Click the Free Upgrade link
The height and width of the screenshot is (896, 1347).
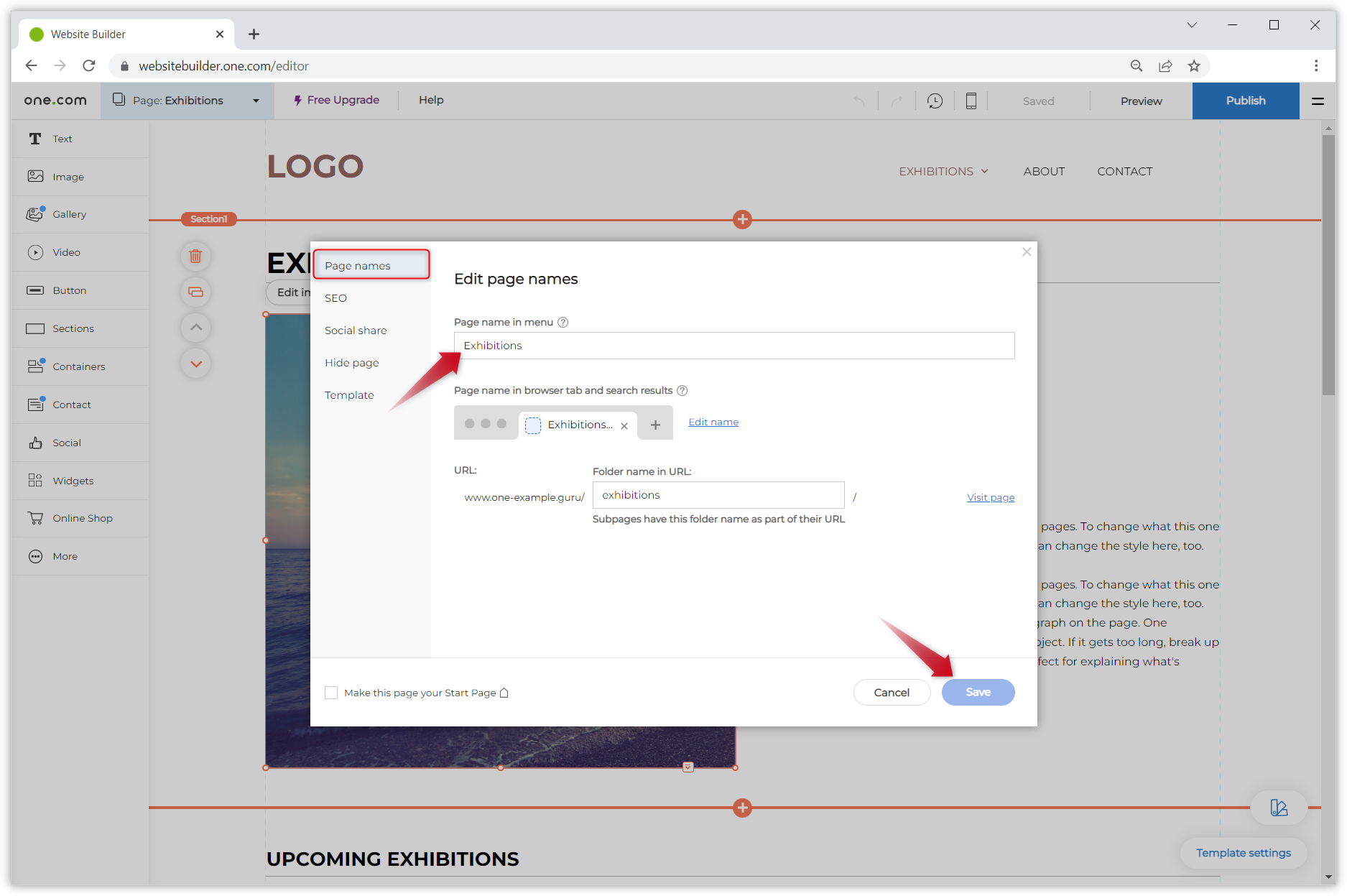(x=336, y=100)
